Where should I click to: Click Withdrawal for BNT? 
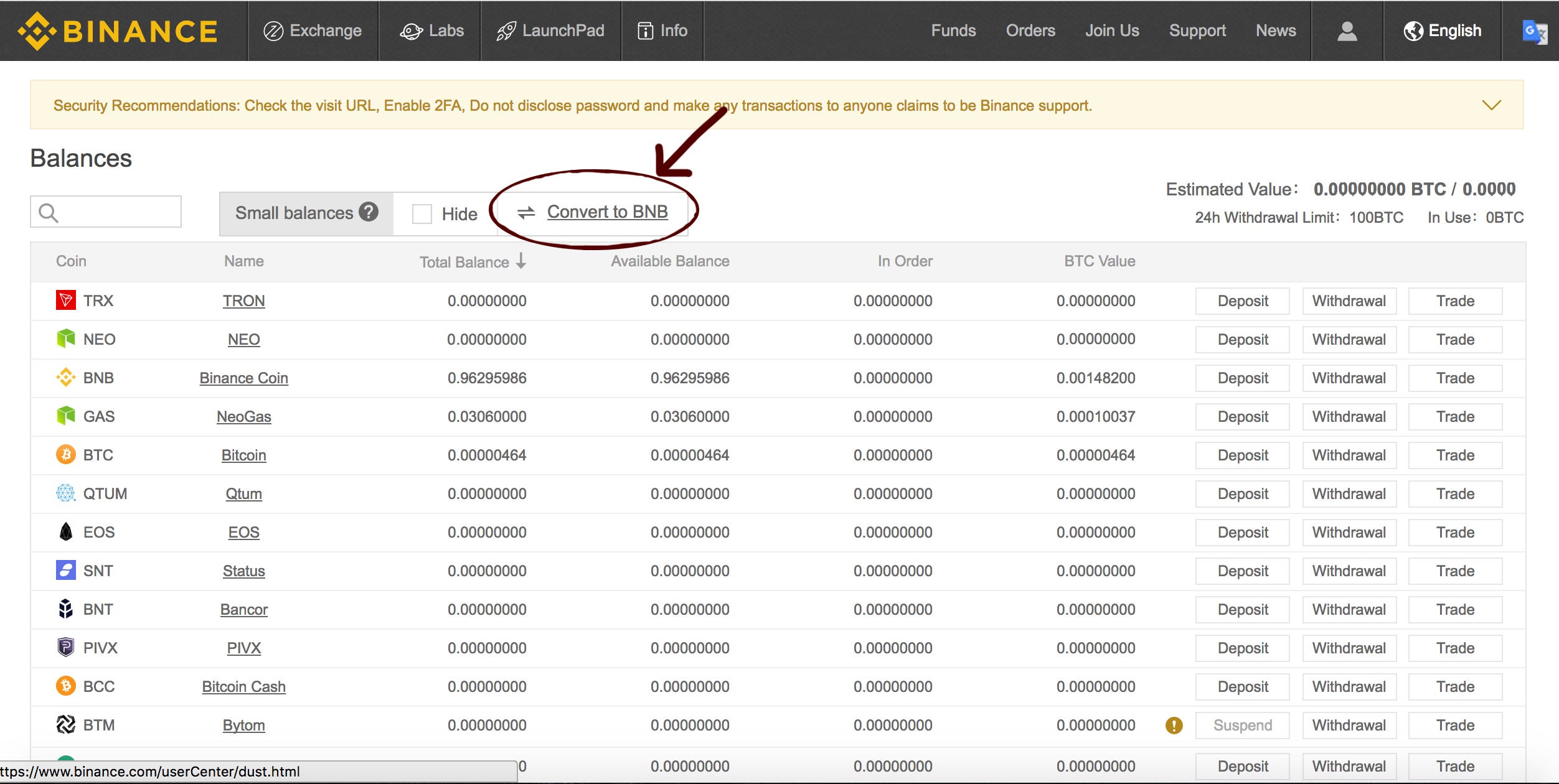tap(1349, 610)
